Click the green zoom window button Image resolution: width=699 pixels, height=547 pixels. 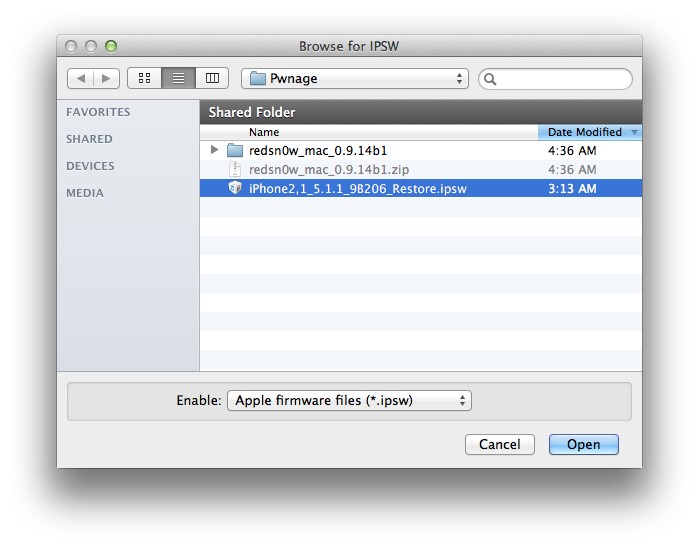point(111,46)
